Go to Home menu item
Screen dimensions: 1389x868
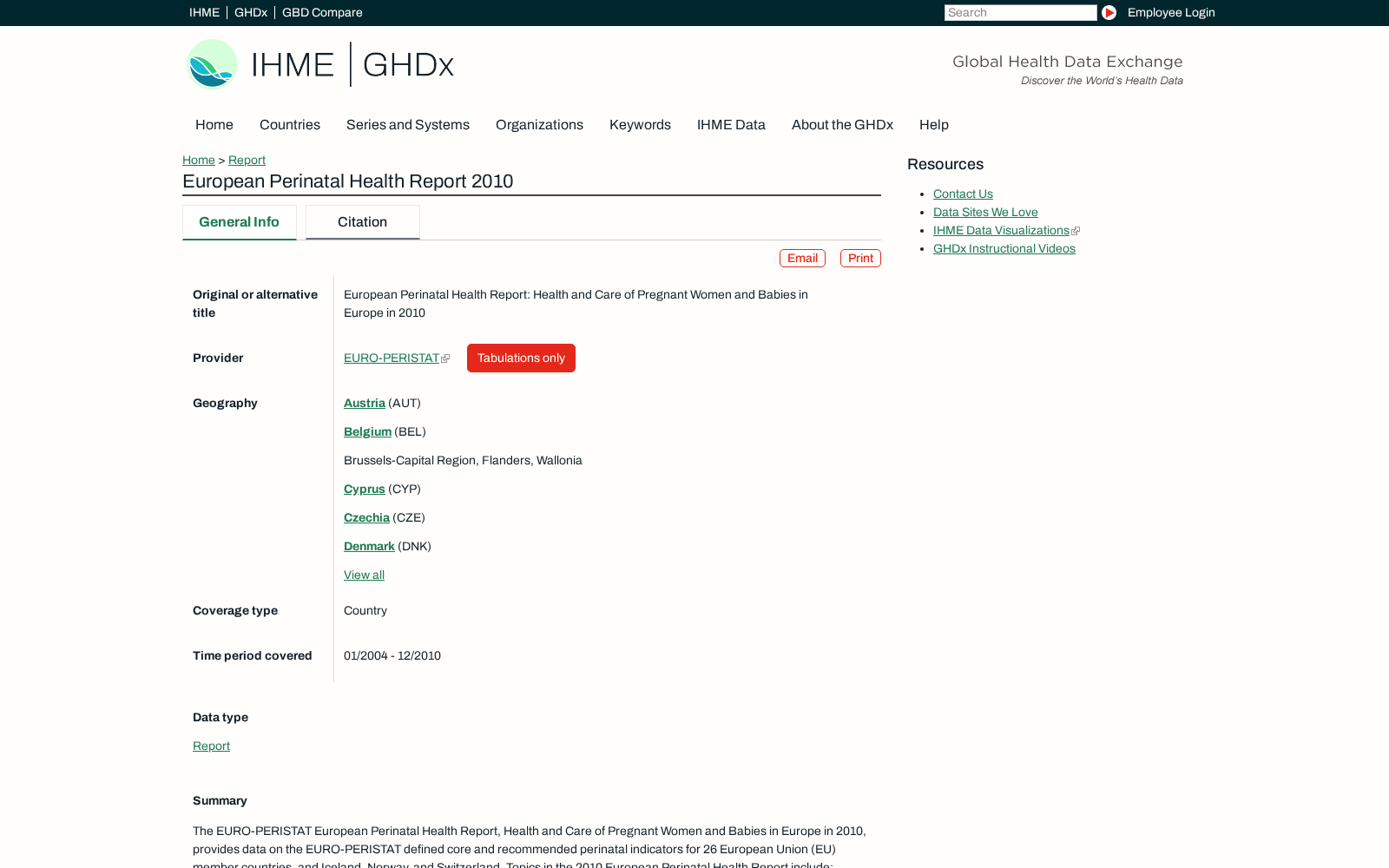pos(214,125)
